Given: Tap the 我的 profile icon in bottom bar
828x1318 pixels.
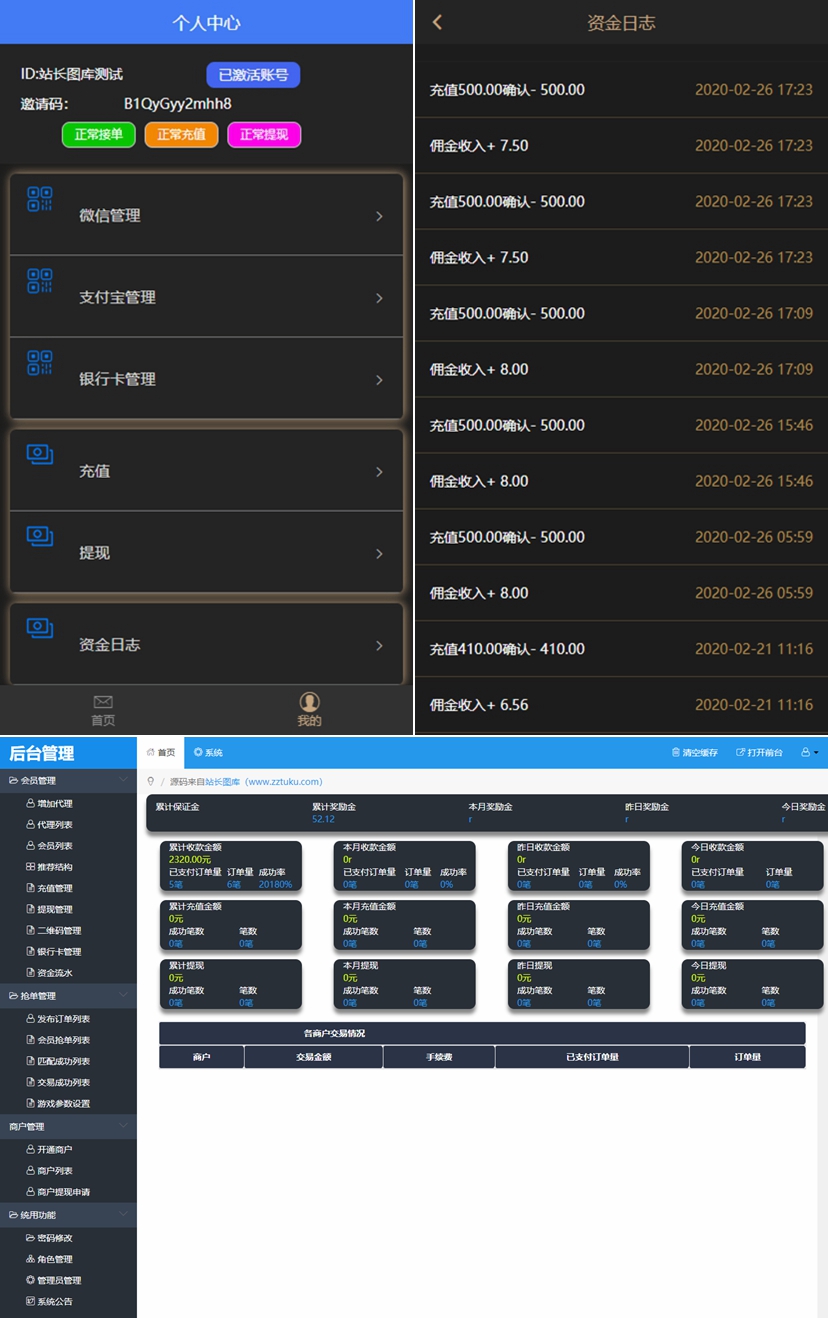Looking at the screenshot, I should click(x=310, y=702).
